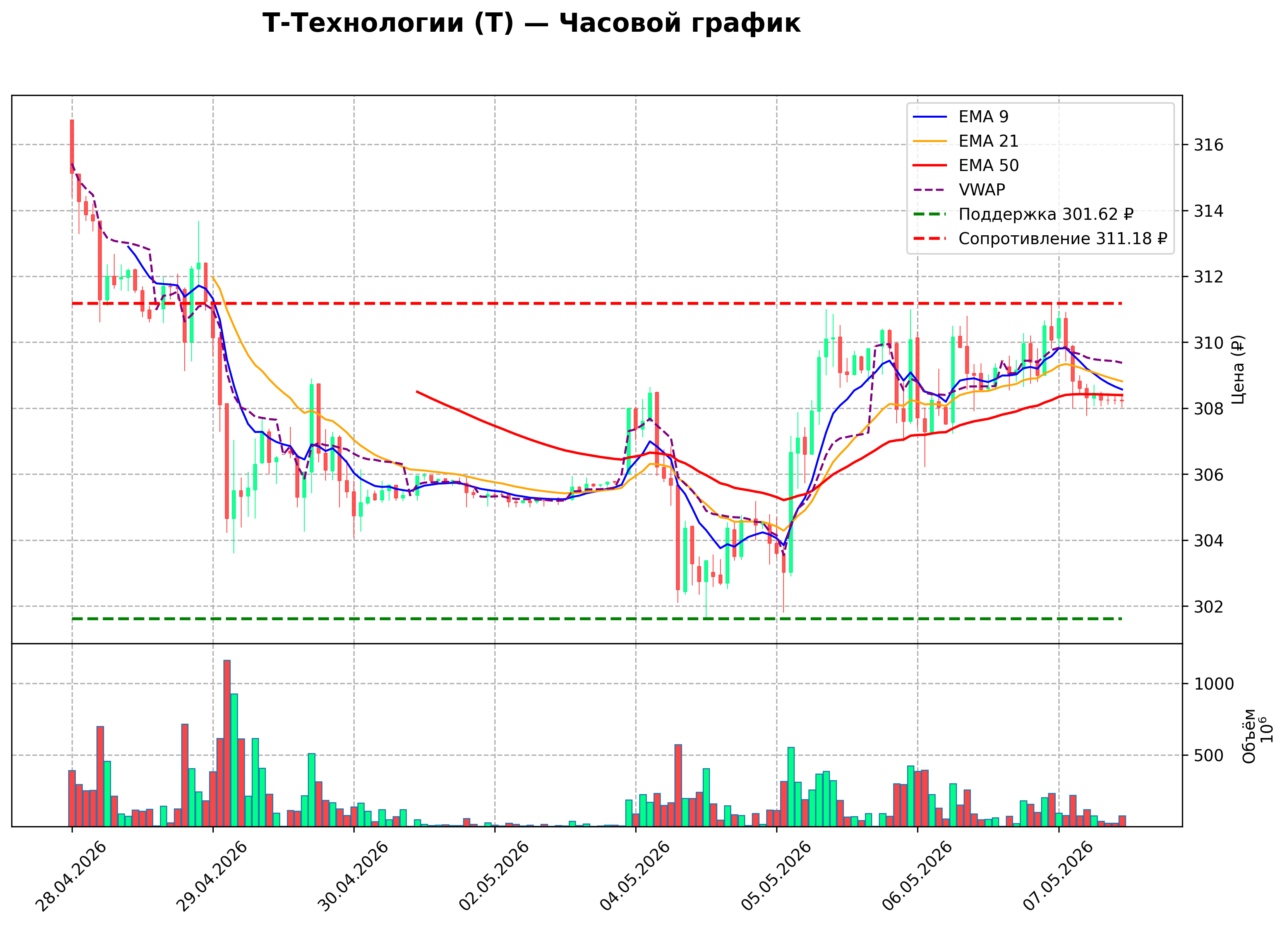Select the "EMA 21" legend label
The image size is (1288, 926).
(989, 141)
